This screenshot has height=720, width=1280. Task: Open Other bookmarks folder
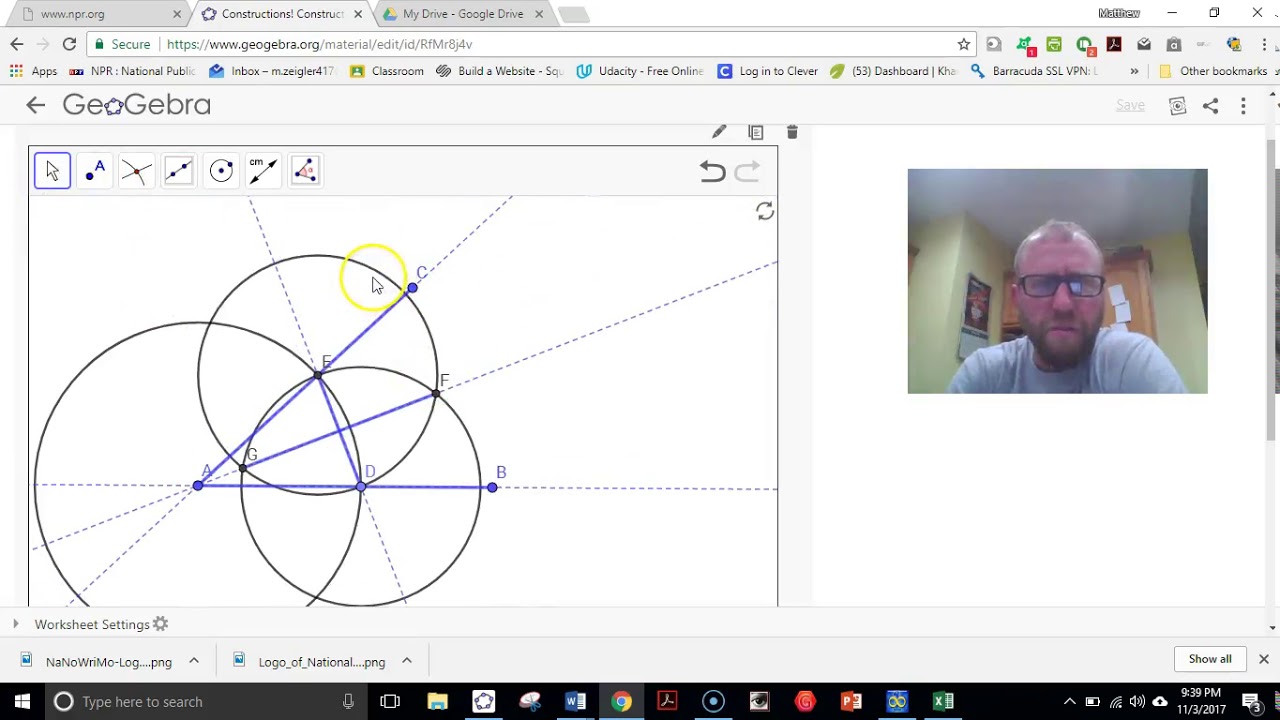[1212, 71]
